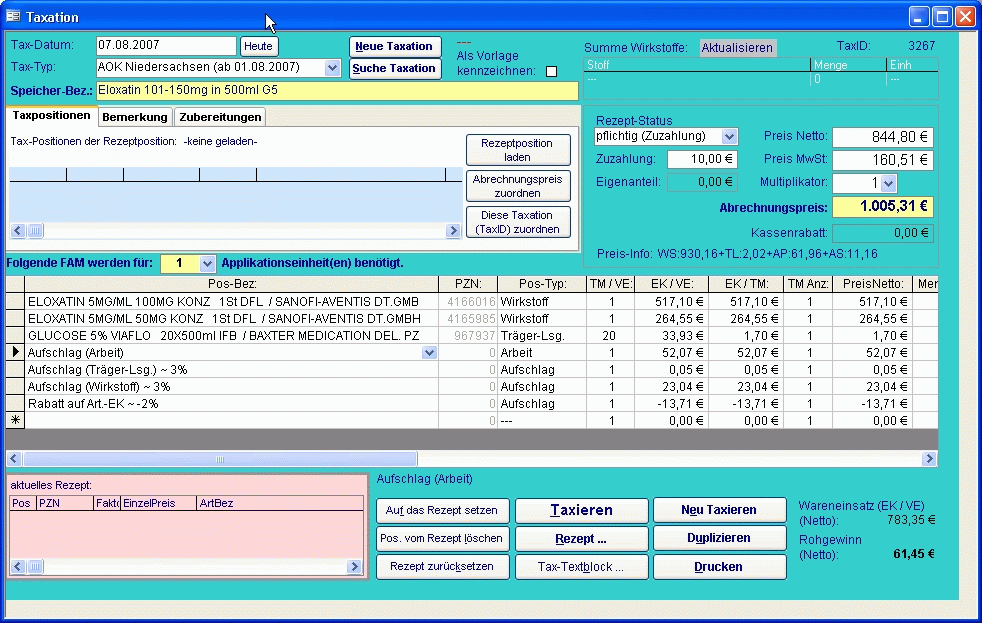Click the 'Träger-Lsg.' Pos-Typ cell
The width and height of the screenshot is (982, 623).
point(542,336)
